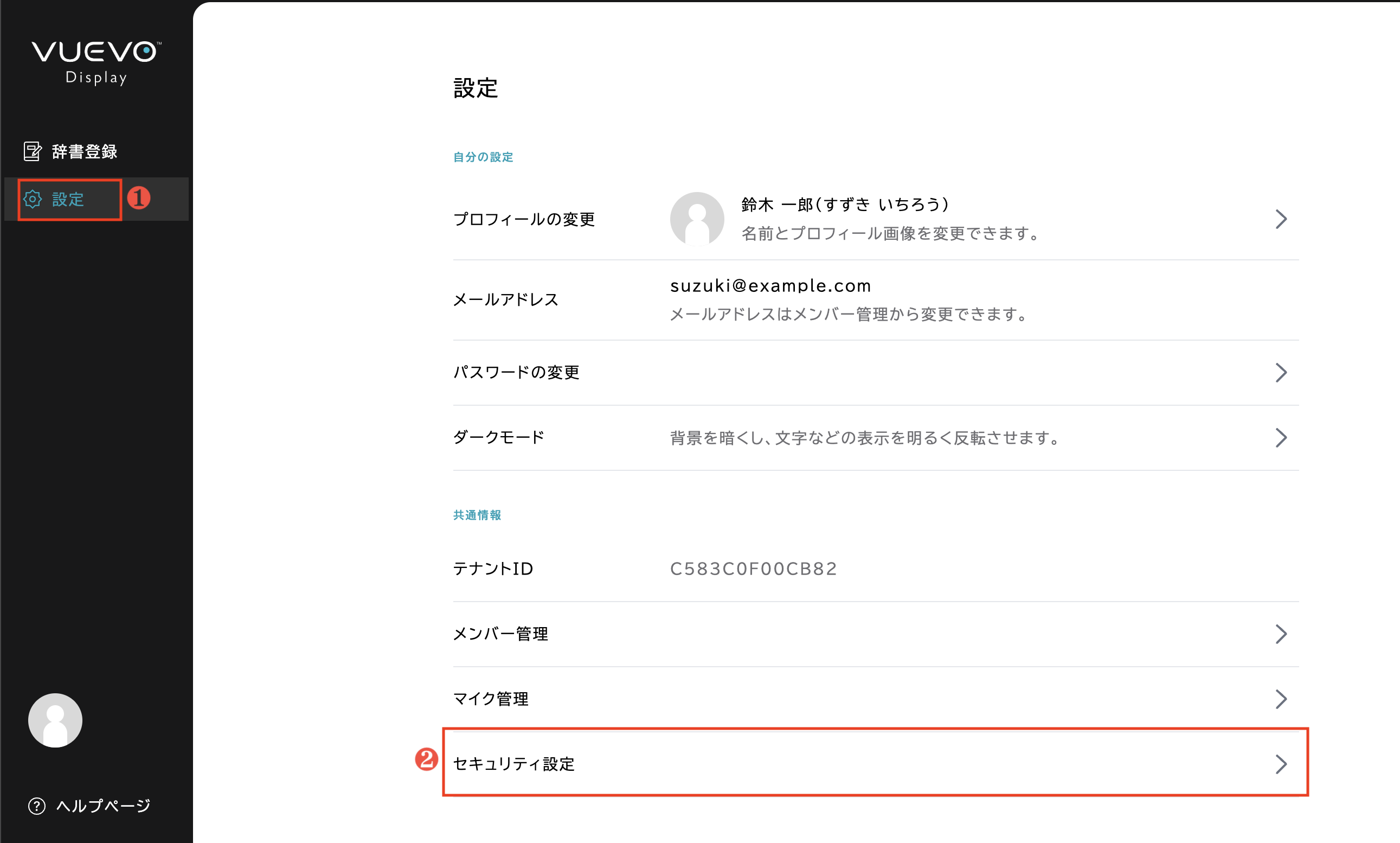1400x843 pixels.
Task: Select the 辞書登録 dictionary registration icon
Action: coord(34,151)
